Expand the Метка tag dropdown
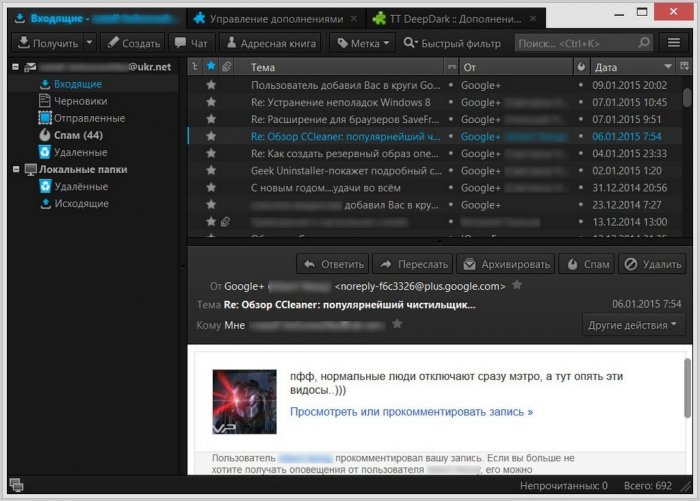 tap(362, 43)
